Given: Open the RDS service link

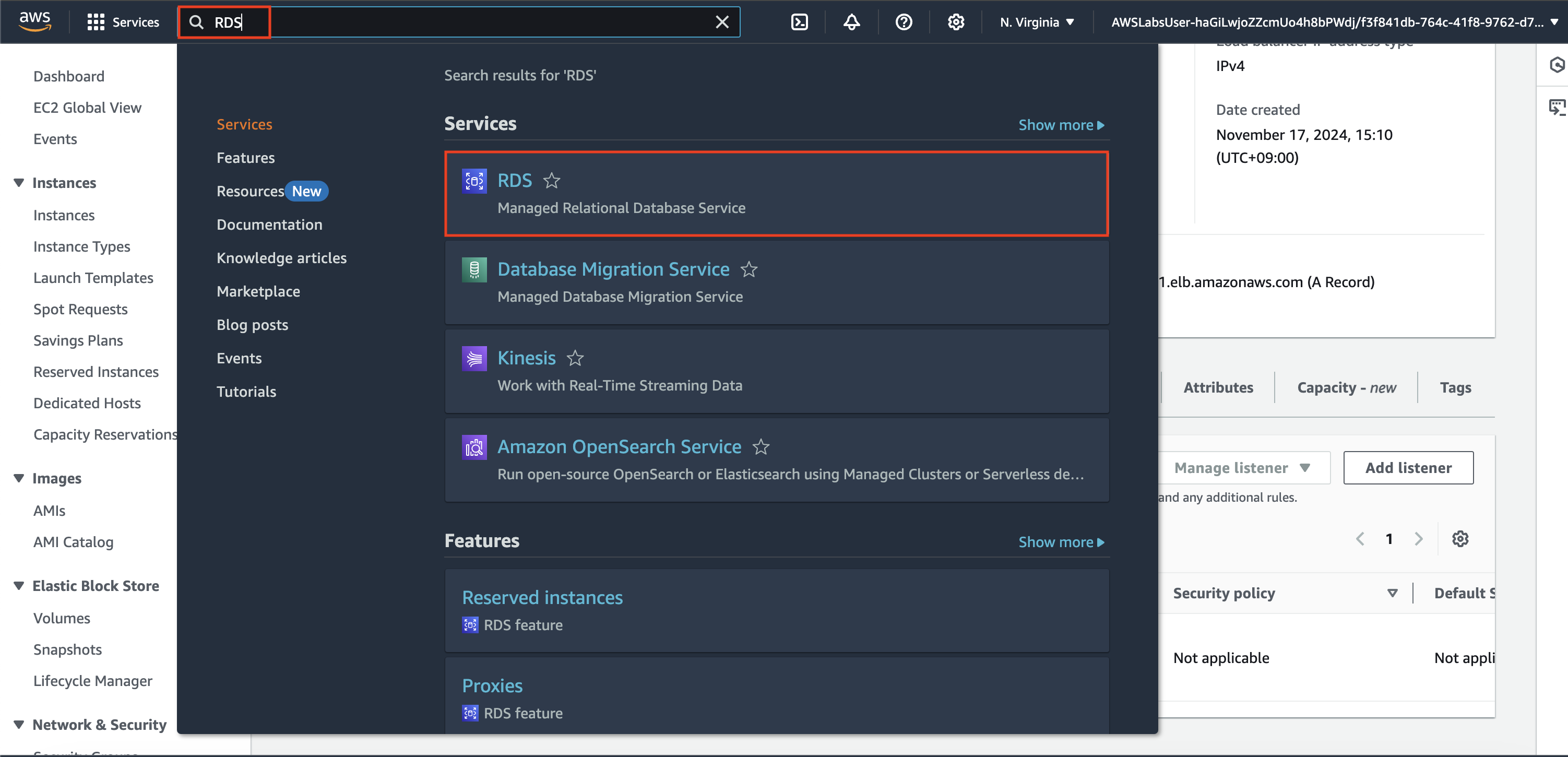Looking at the screenshot, I should click(x=514, y=180).
